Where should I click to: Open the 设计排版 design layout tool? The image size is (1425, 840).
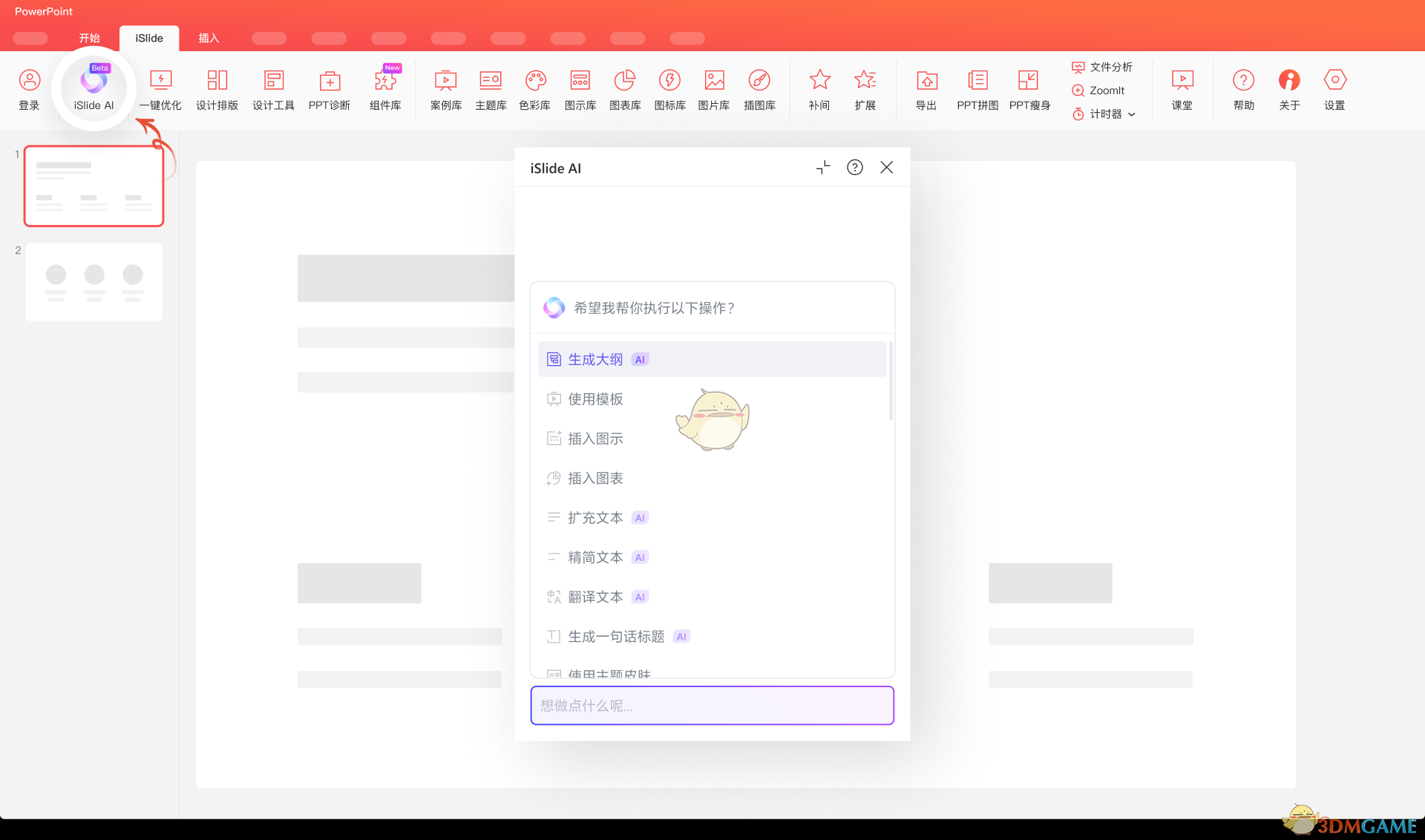pos(217,88)
